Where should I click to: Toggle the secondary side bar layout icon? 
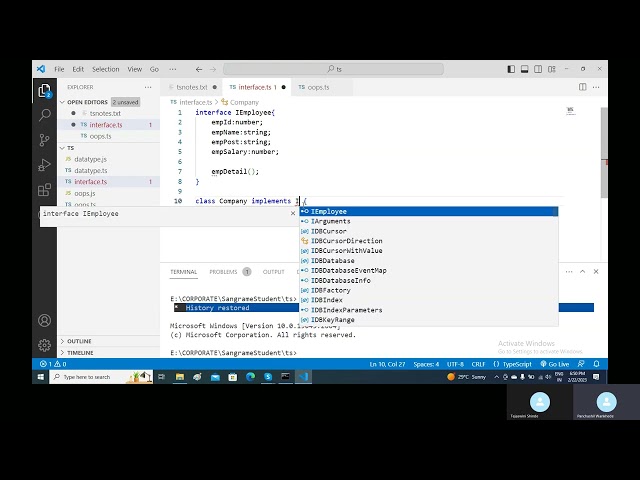pos(538,69)
